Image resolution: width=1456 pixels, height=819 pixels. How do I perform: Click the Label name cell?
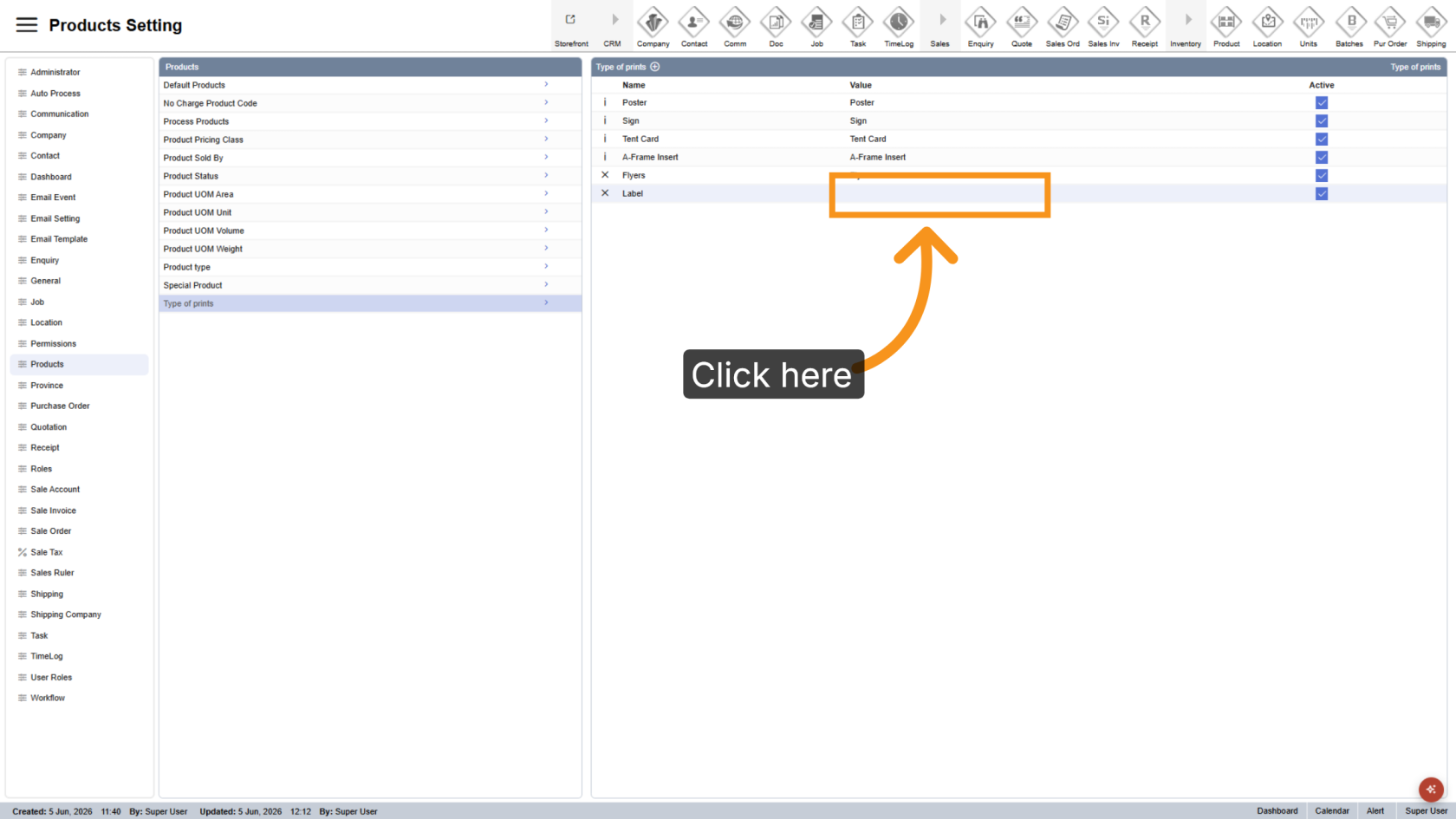pyautogui.click(x=633, y=193)
